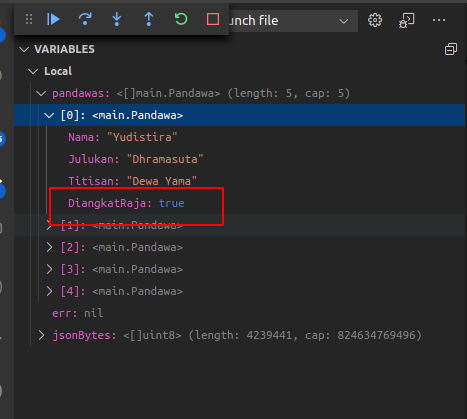Restart the debug session
This screenshot has height=419, width=467.
[181, 19]
